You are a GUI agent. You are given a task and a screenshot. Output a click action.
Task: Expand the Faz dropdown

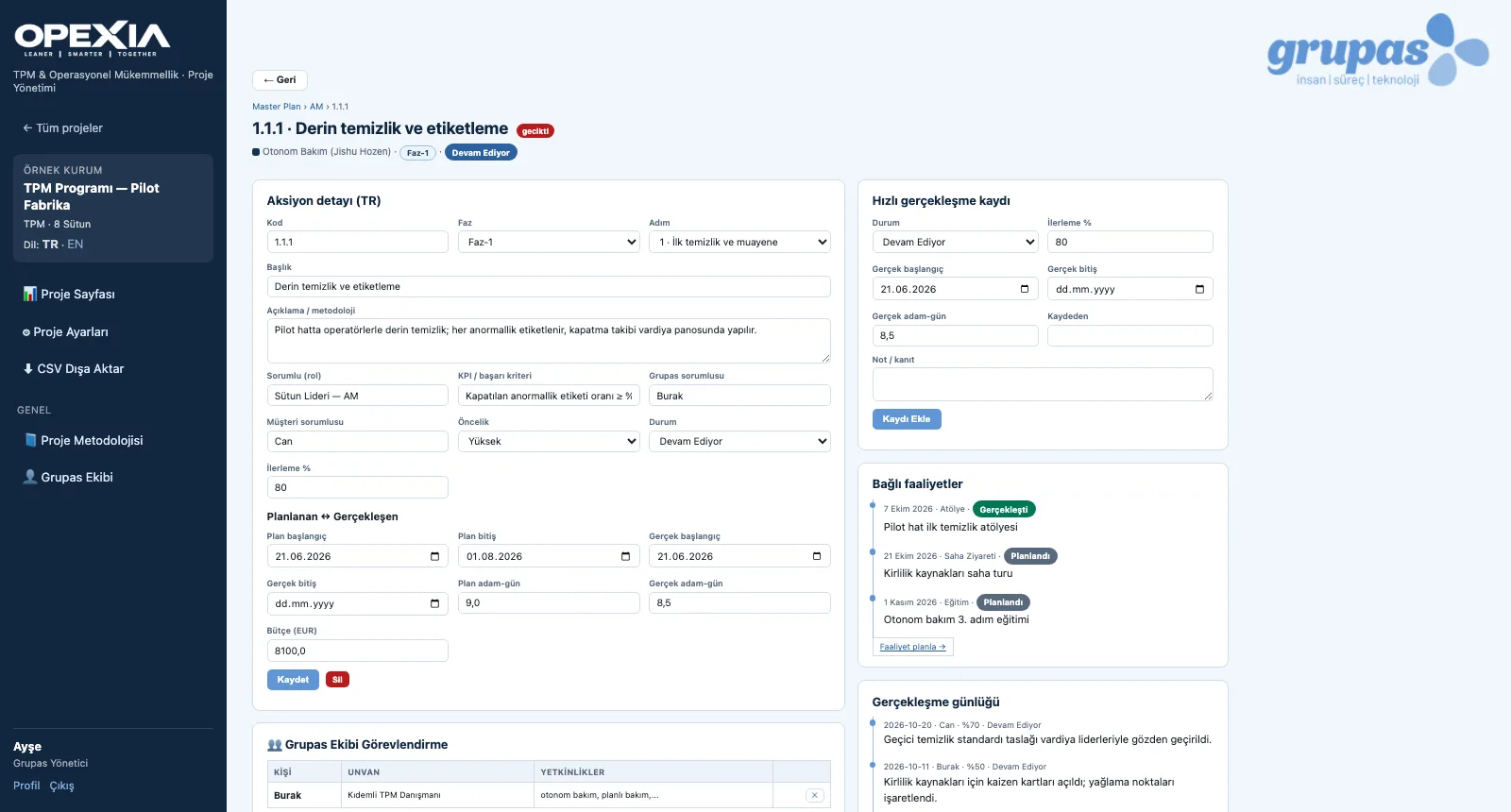coord(549,242)
